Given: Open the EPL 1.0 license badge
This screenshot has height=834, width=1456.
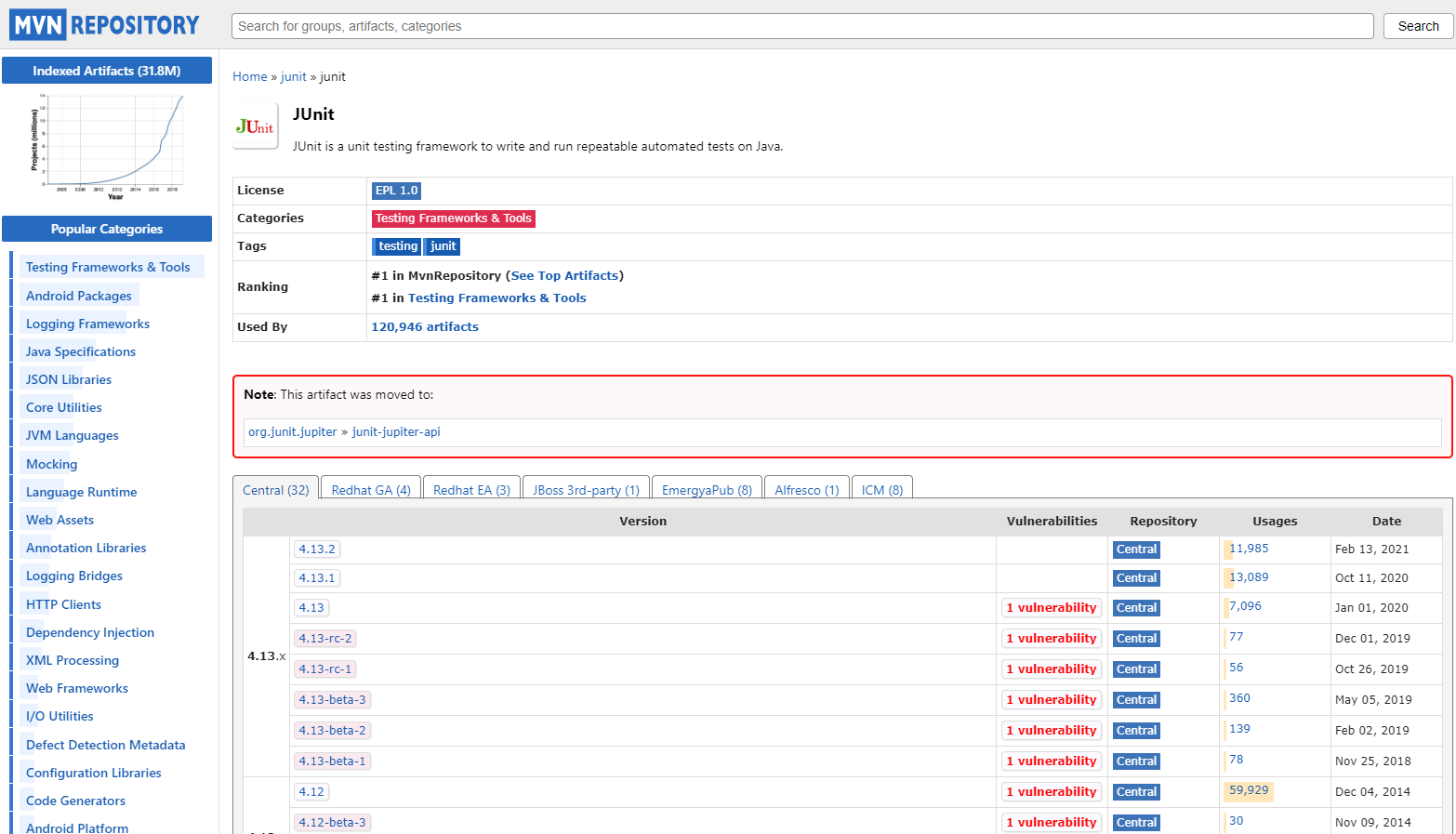Looking at the screenshot, I should coord(396,191).
